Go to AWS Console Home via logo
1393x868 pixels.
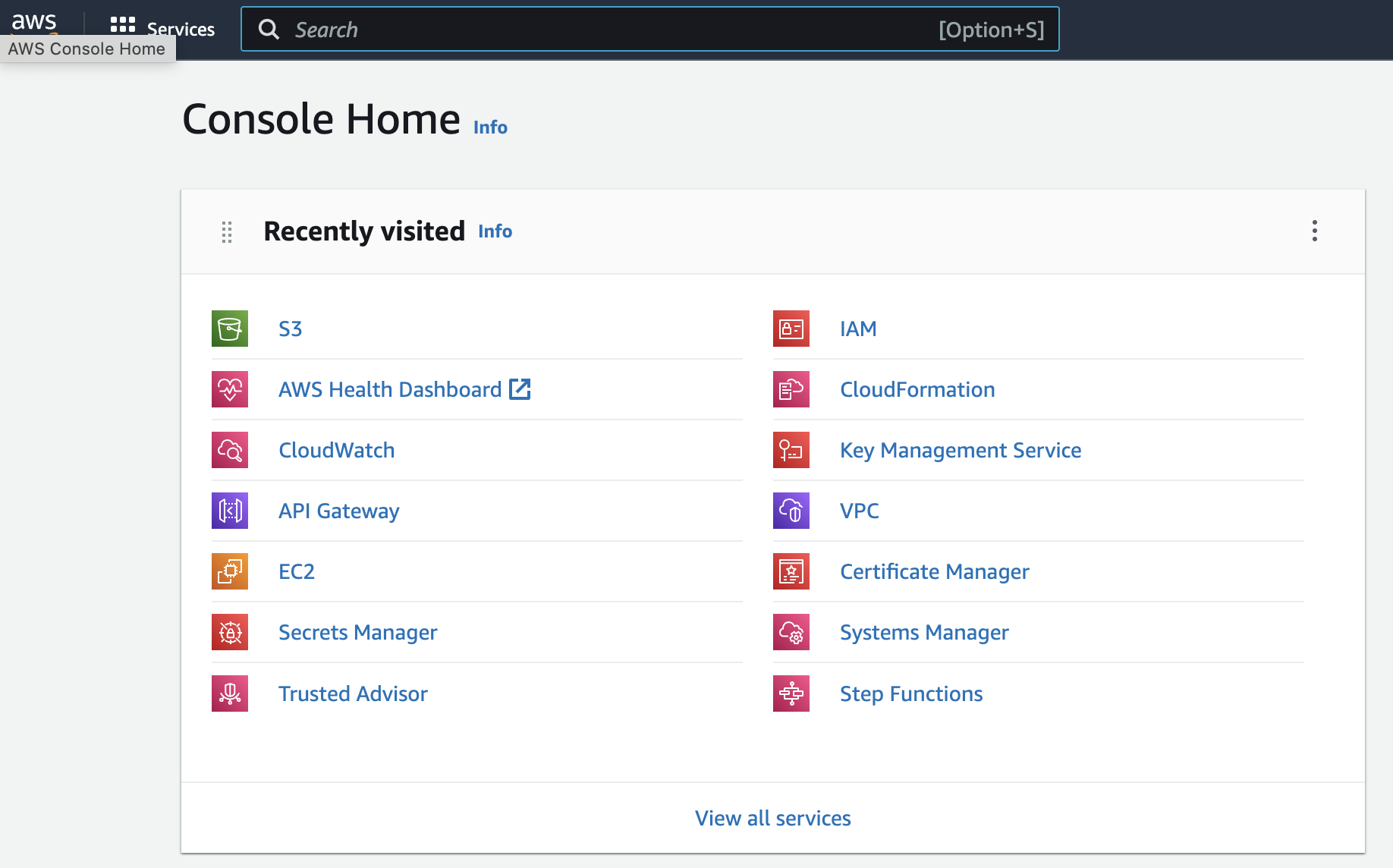click(34, 21)
